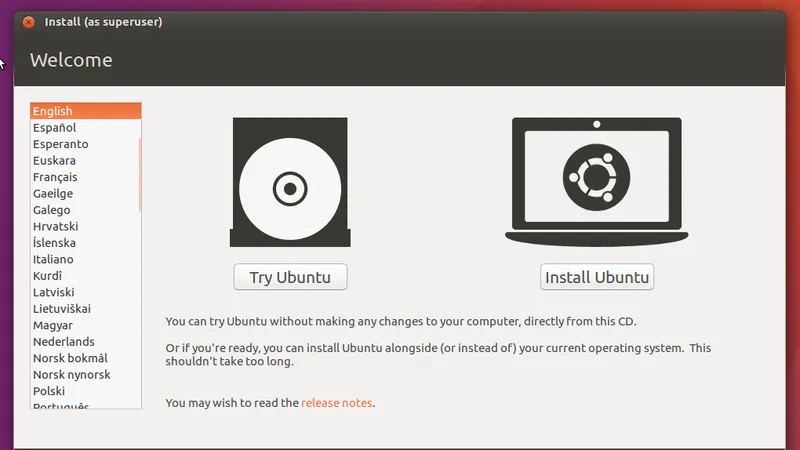Select Lietuviškai language
Image resolution: width=800 pixels, height=450 pixels.
pyautogui.click(x=86, y=309)
